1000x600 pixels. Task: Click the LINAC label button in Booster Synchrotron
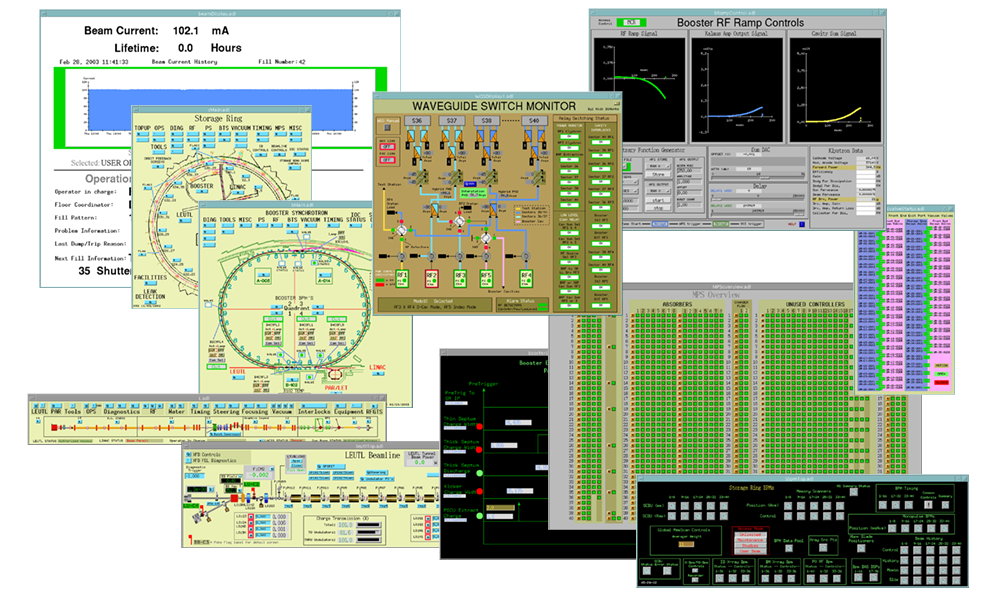pyautogui.click(x=378, y=371)
